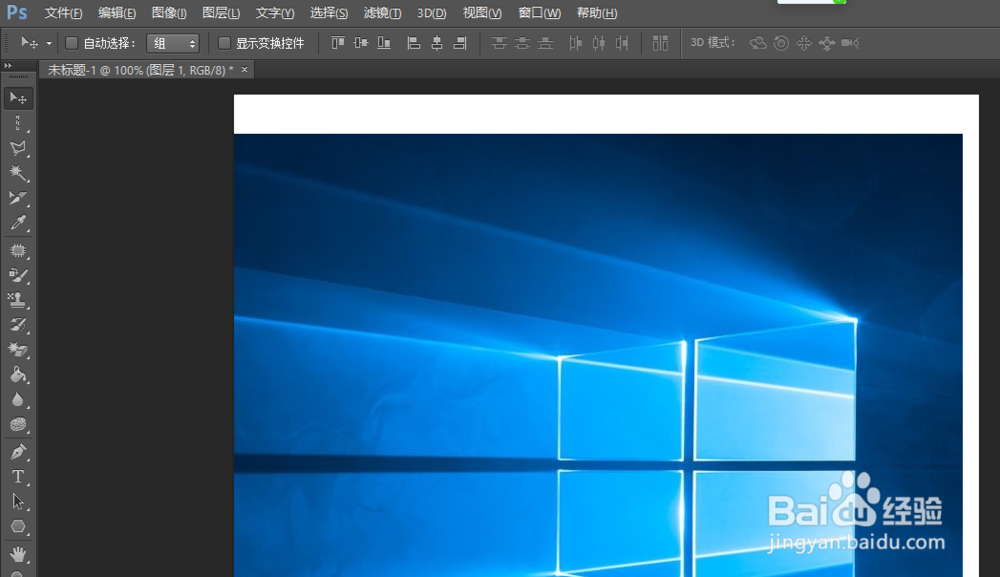The width and height of the screenshot is (1000, 577).
Task: Select the Polygonal Lasso tool
Action: (x=18, y=148)
